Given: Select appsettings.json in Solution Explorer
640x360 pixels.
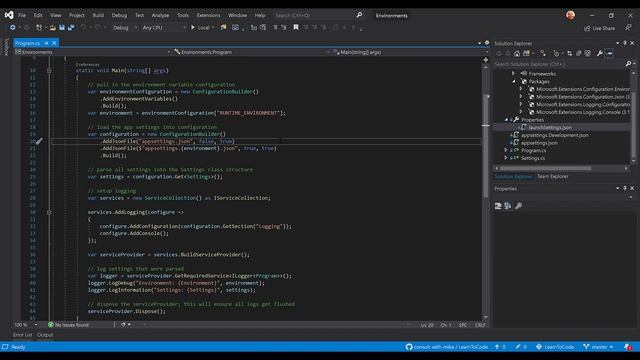Looking at the screenshot, I should (x=539, y=143).
